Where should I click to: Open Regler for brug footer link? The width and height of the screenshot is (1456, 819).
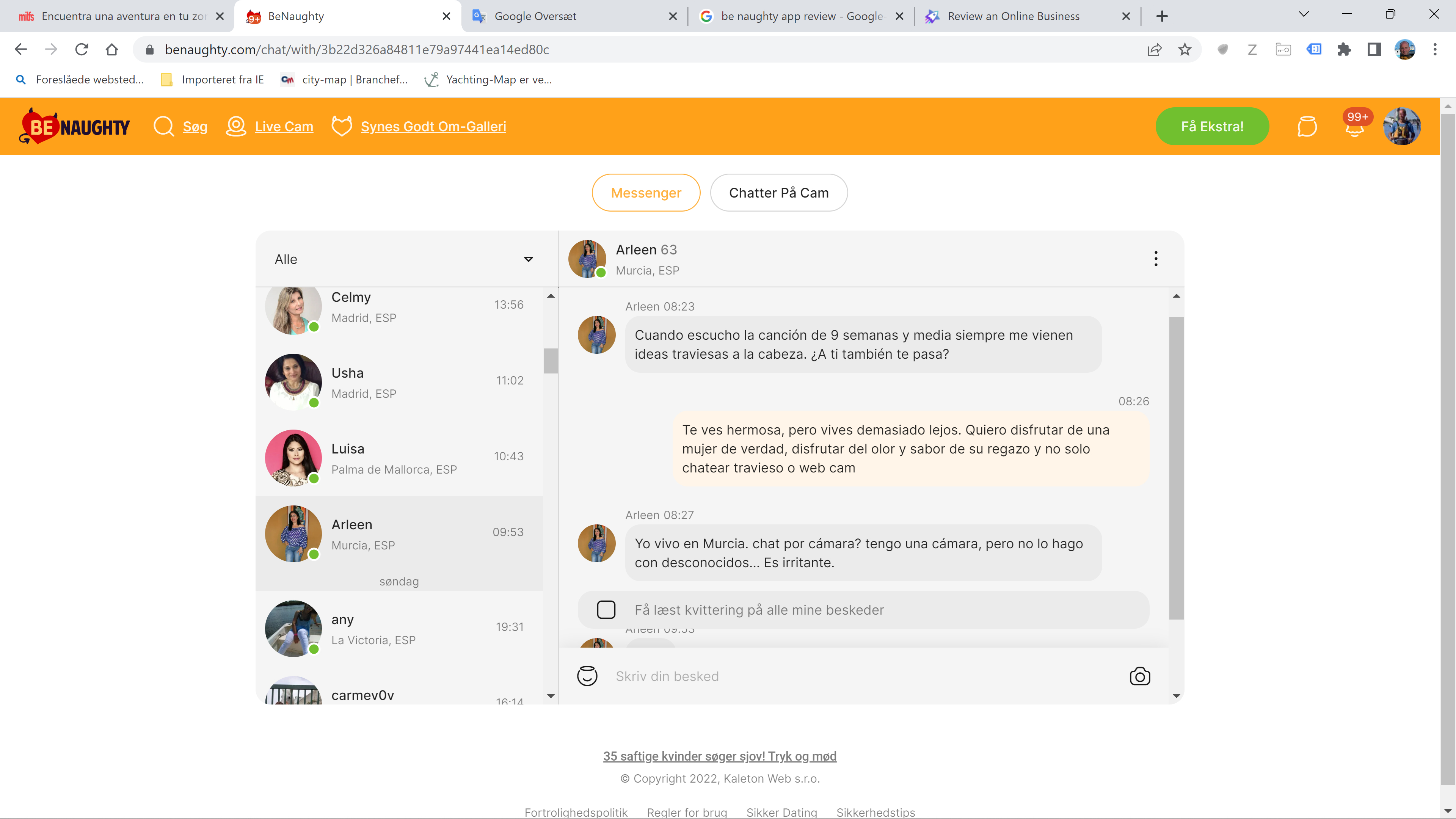tap(687, 812)
